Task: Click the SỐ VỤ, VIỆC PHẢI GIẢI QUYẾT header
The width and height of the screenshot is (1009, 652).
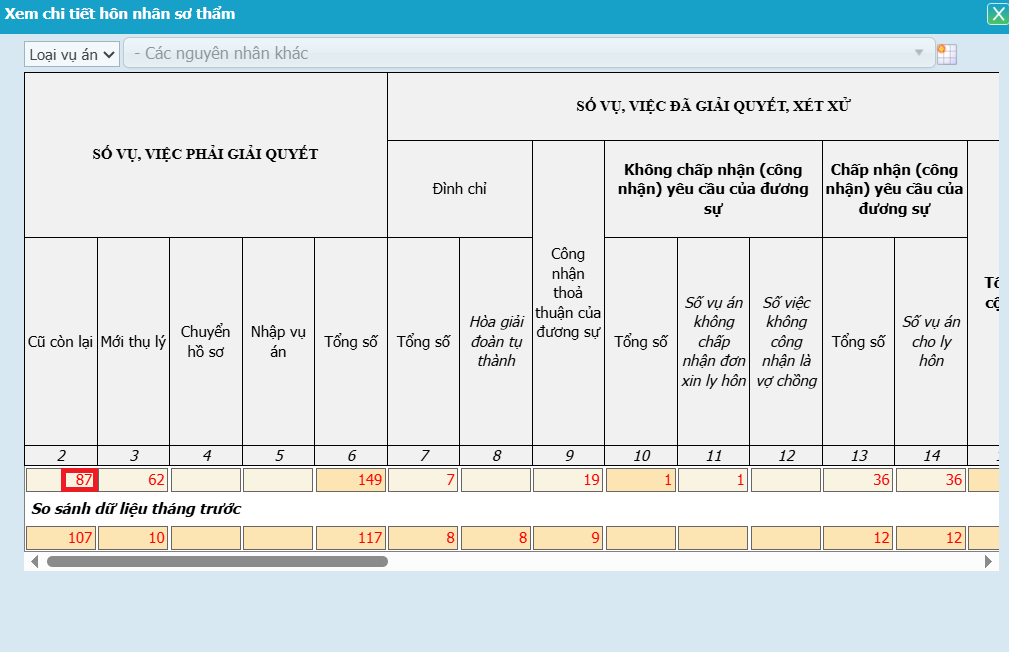Action: [x=205, y=154]
